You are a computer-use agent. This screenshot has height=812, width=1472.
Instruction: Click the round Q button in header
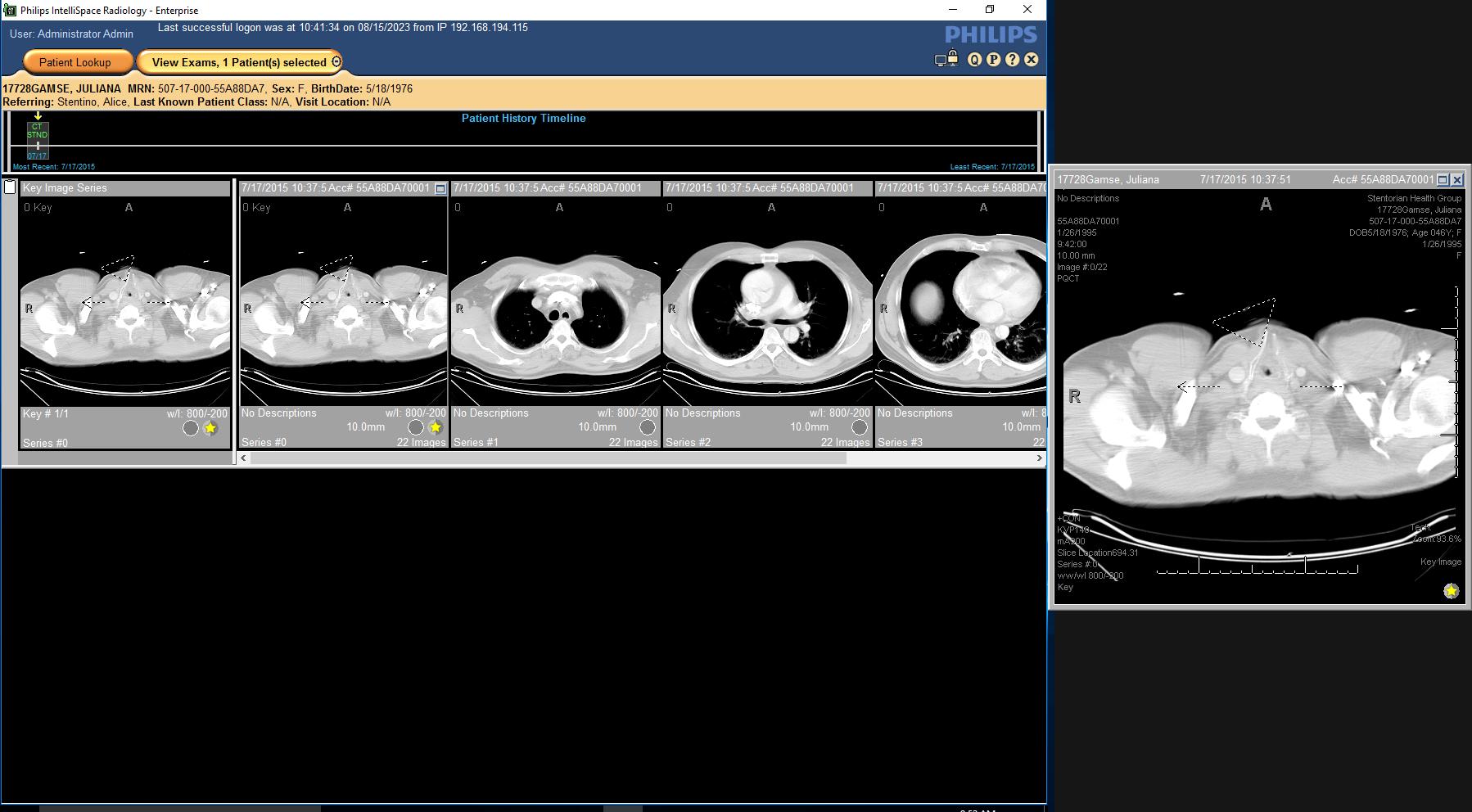pos(974,60)
